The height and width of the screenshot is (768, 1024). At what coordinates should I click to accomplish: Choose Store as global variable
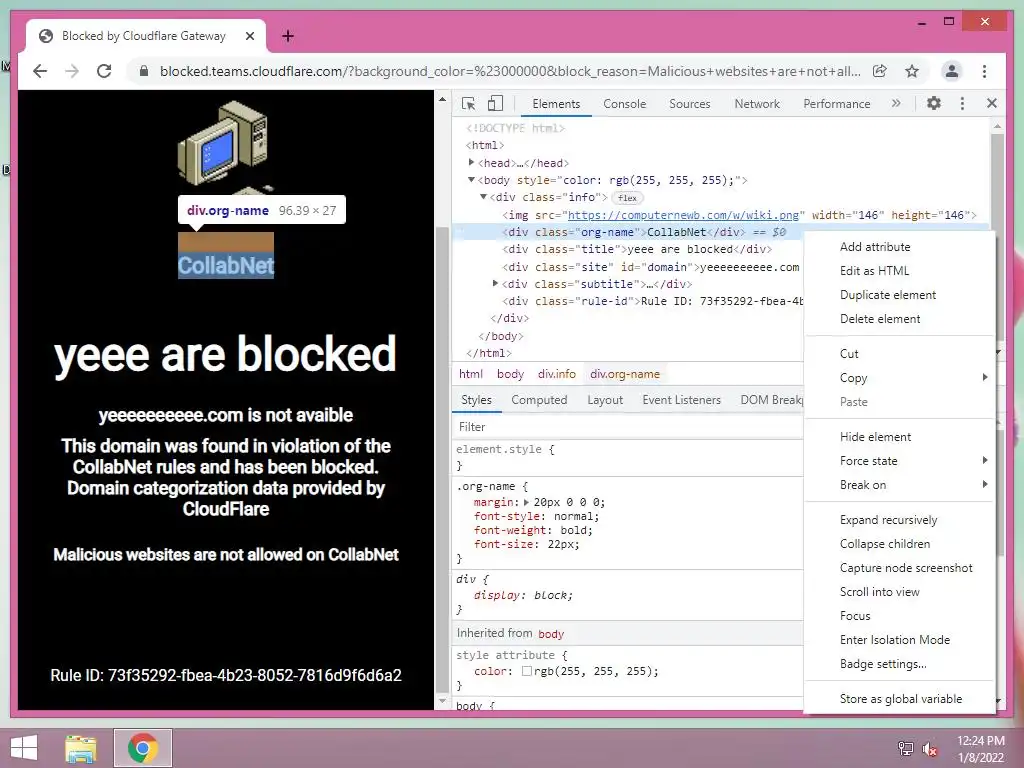coord(899,699)
